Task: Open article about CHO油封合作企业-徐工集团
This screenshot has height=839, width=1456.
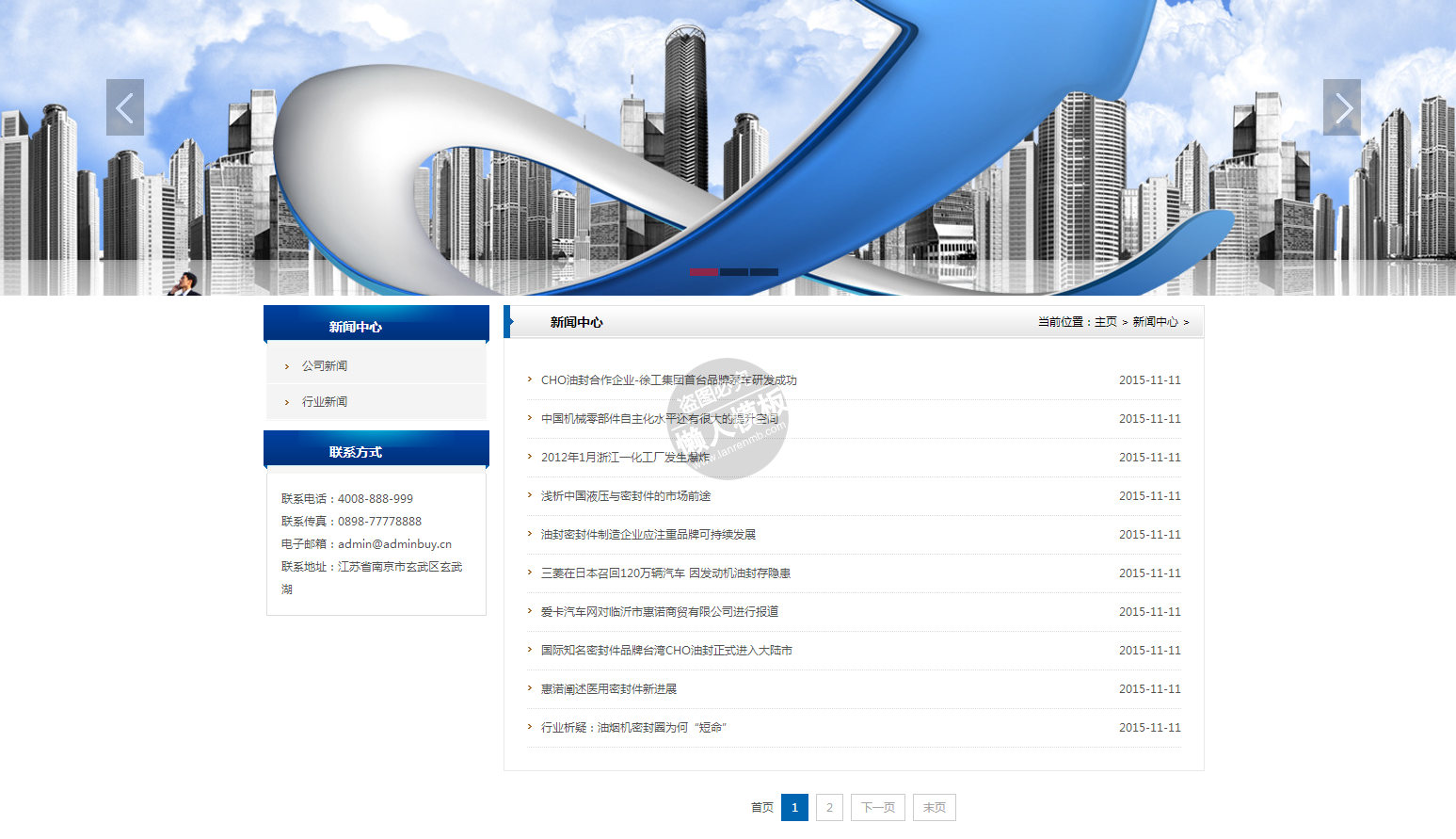Action: pos(668,380)
